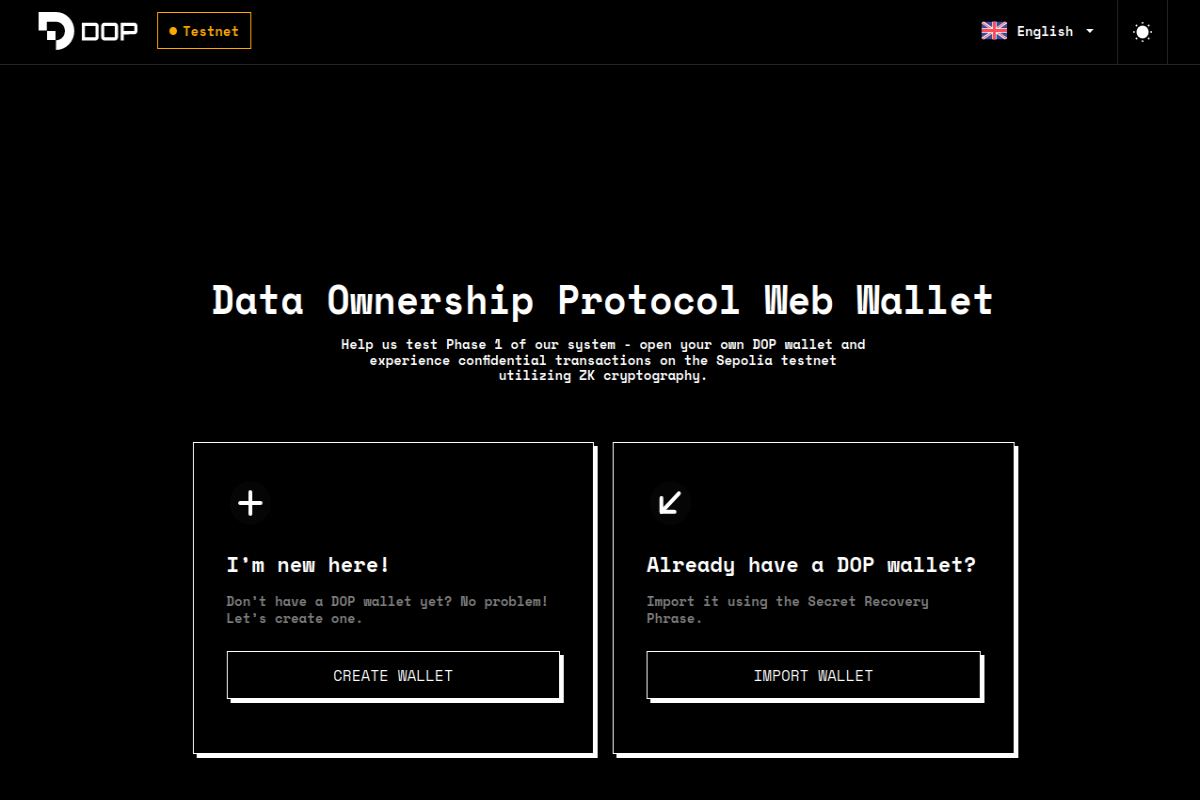Click "Already have a DOP wallet?" heading
Image resolution: width=1200 pixels, height=800 pixels.
pos(811,565)
